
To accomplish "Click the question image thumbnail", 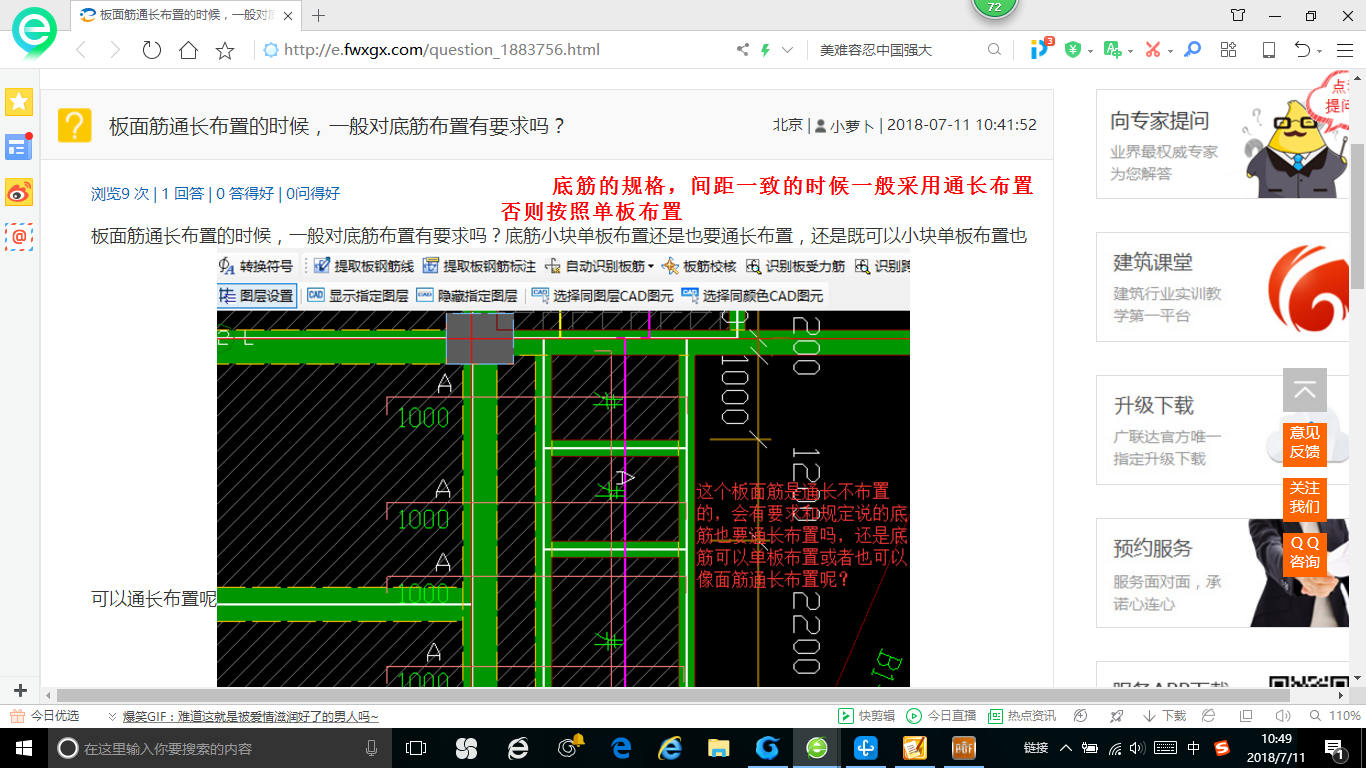I will pos(563,470).
